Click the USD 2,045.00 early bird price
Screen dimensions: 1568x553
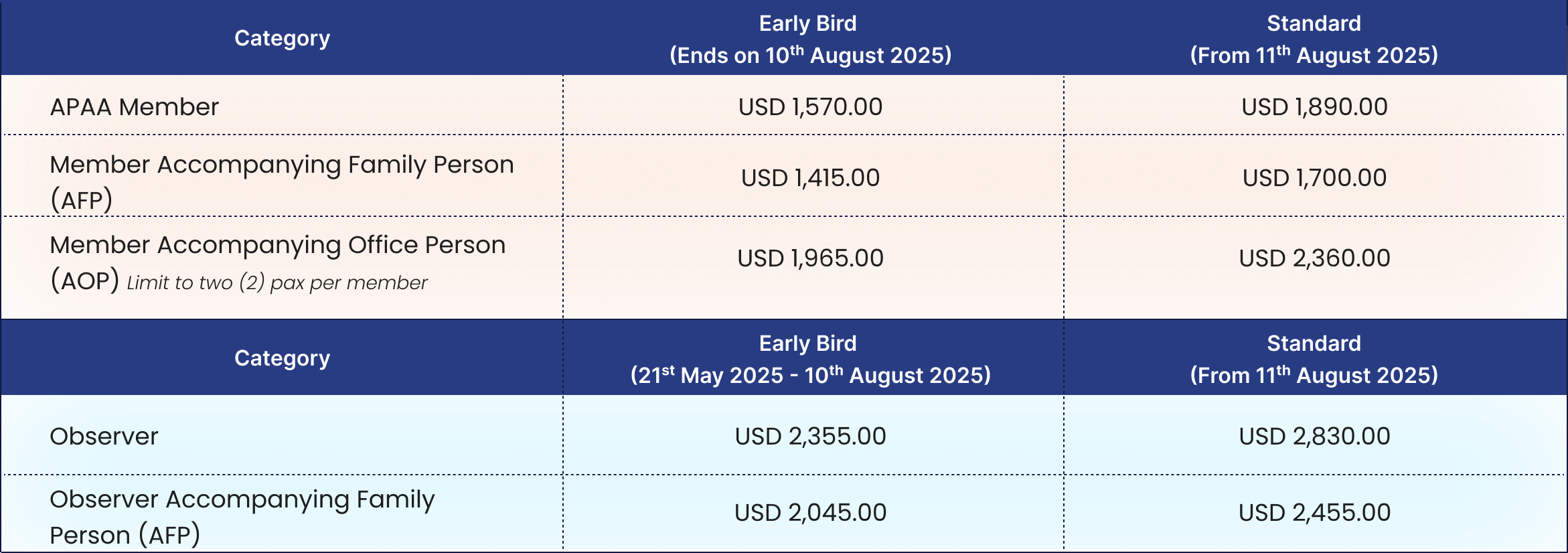tap(810, 513)
